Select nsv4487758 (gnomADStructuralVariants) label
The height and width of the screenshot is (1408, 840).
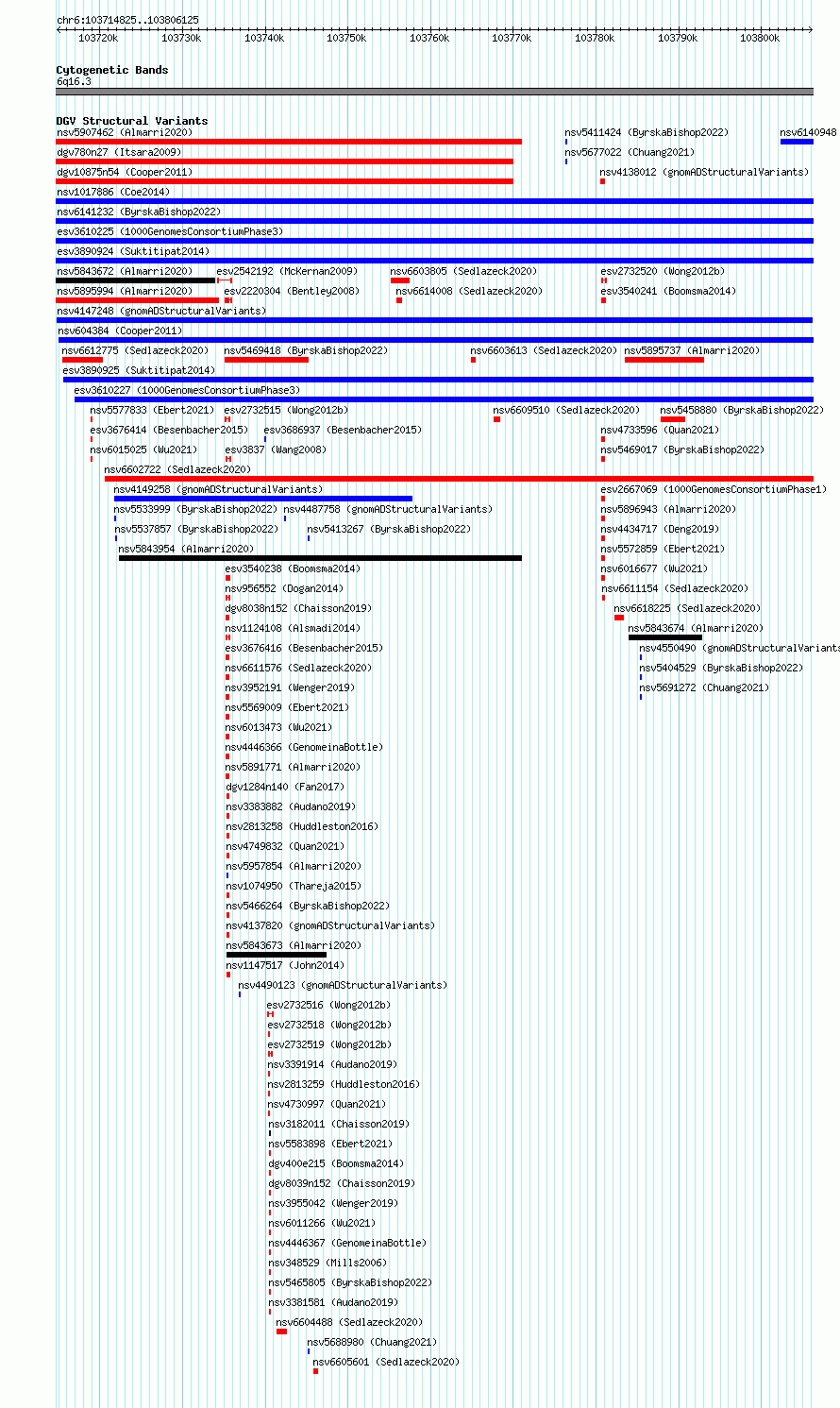(x=388, y=510)
